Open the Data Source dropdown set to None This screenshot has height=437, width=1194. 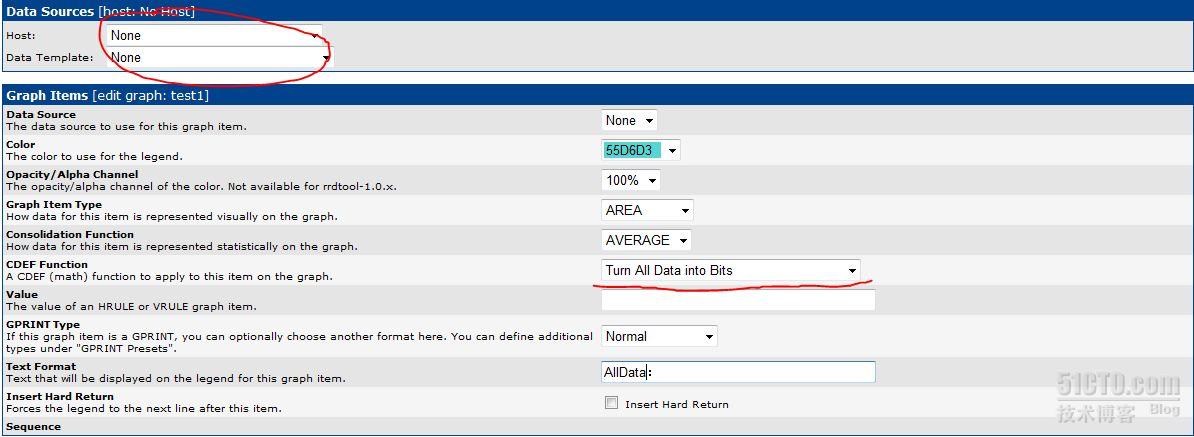pos(630,120)
